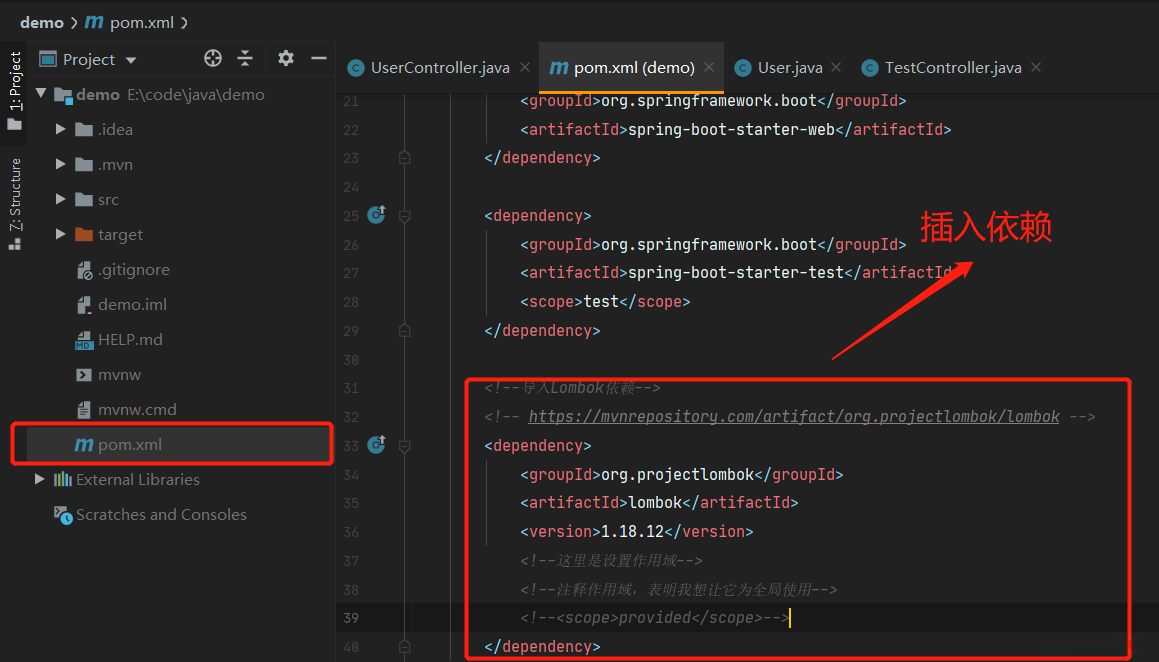Click the gutter bean icon on line 33
1159x662 pixels.
pos(376,444)
